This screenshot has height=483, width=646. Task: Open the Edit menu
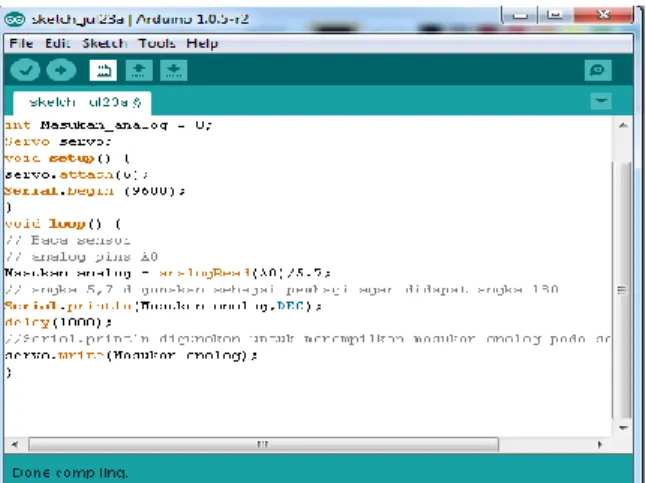[x=58, y=43]
